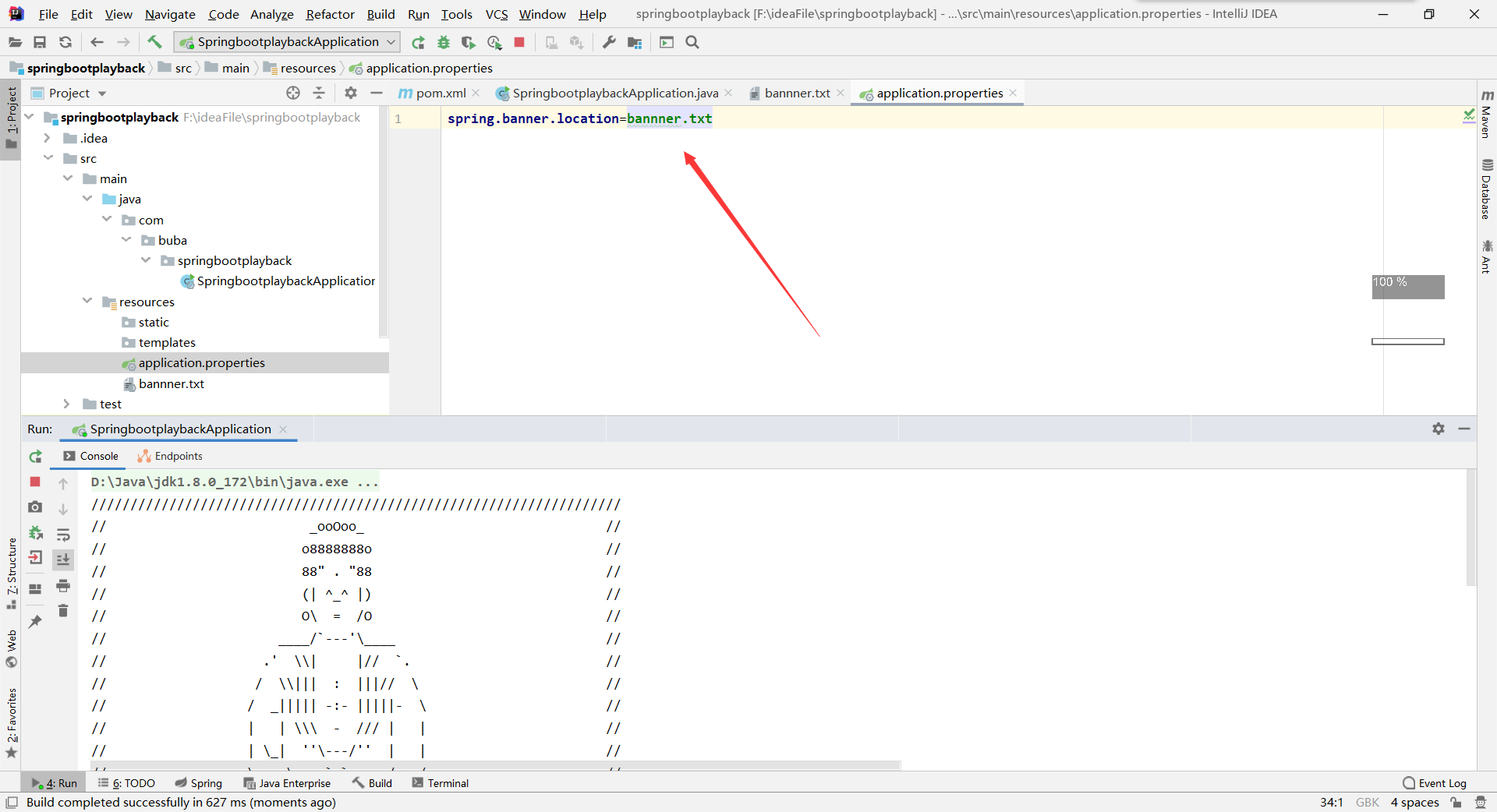Toggle scroll to end in console
The width and height of the screenshot is (1497, 812).
(63, 560)
